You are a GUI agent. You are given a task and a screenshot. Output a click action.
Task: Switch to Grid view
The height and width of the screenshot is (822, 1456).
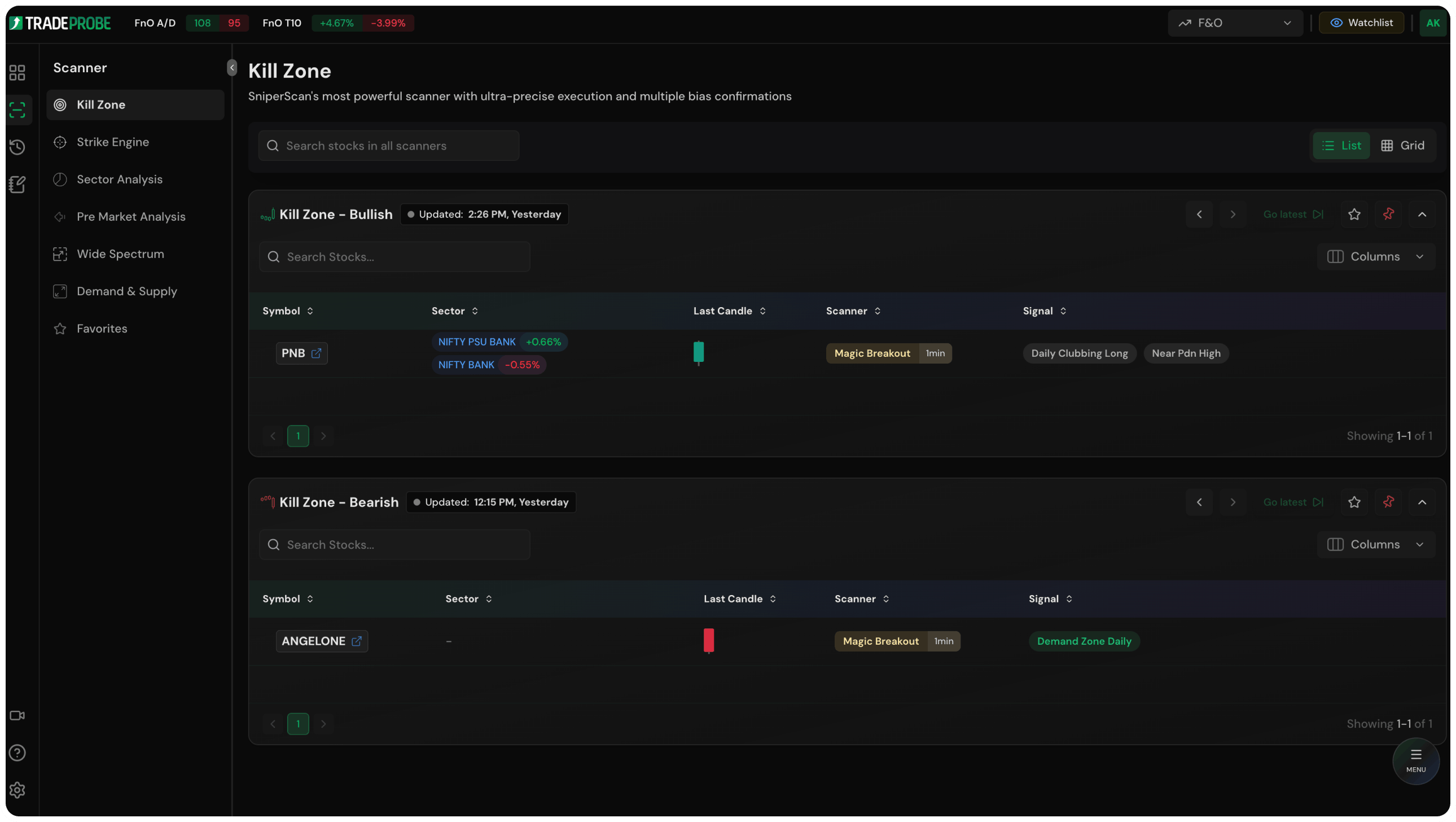[x=1402, y=145]
